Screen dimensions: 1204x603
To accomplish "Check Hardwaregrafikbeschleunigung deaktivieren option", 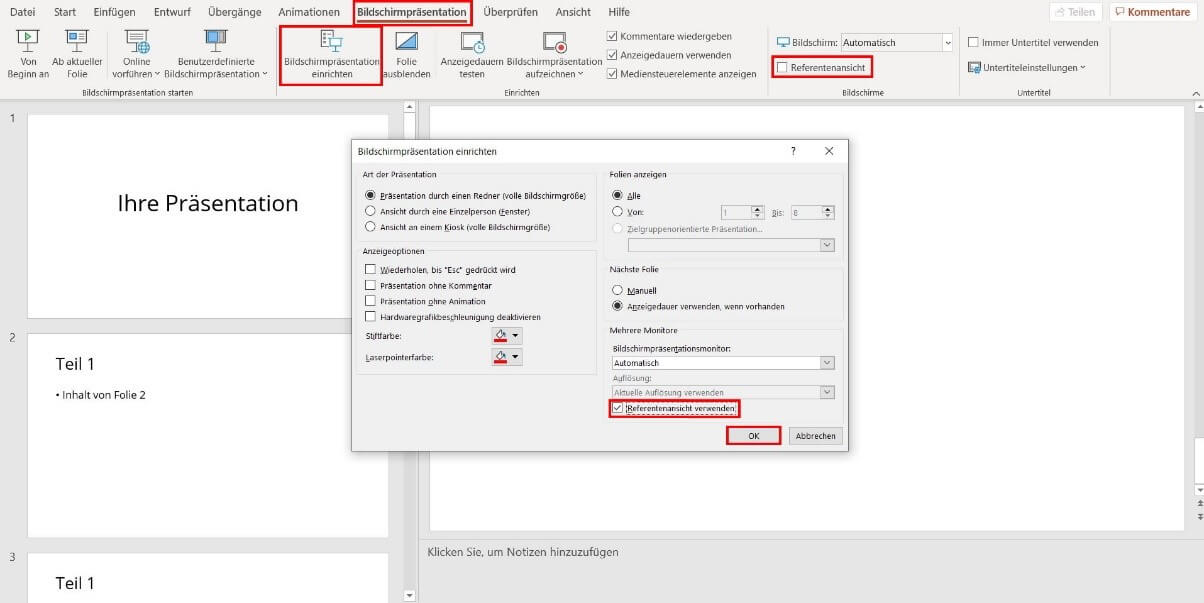I will [371, 317].
